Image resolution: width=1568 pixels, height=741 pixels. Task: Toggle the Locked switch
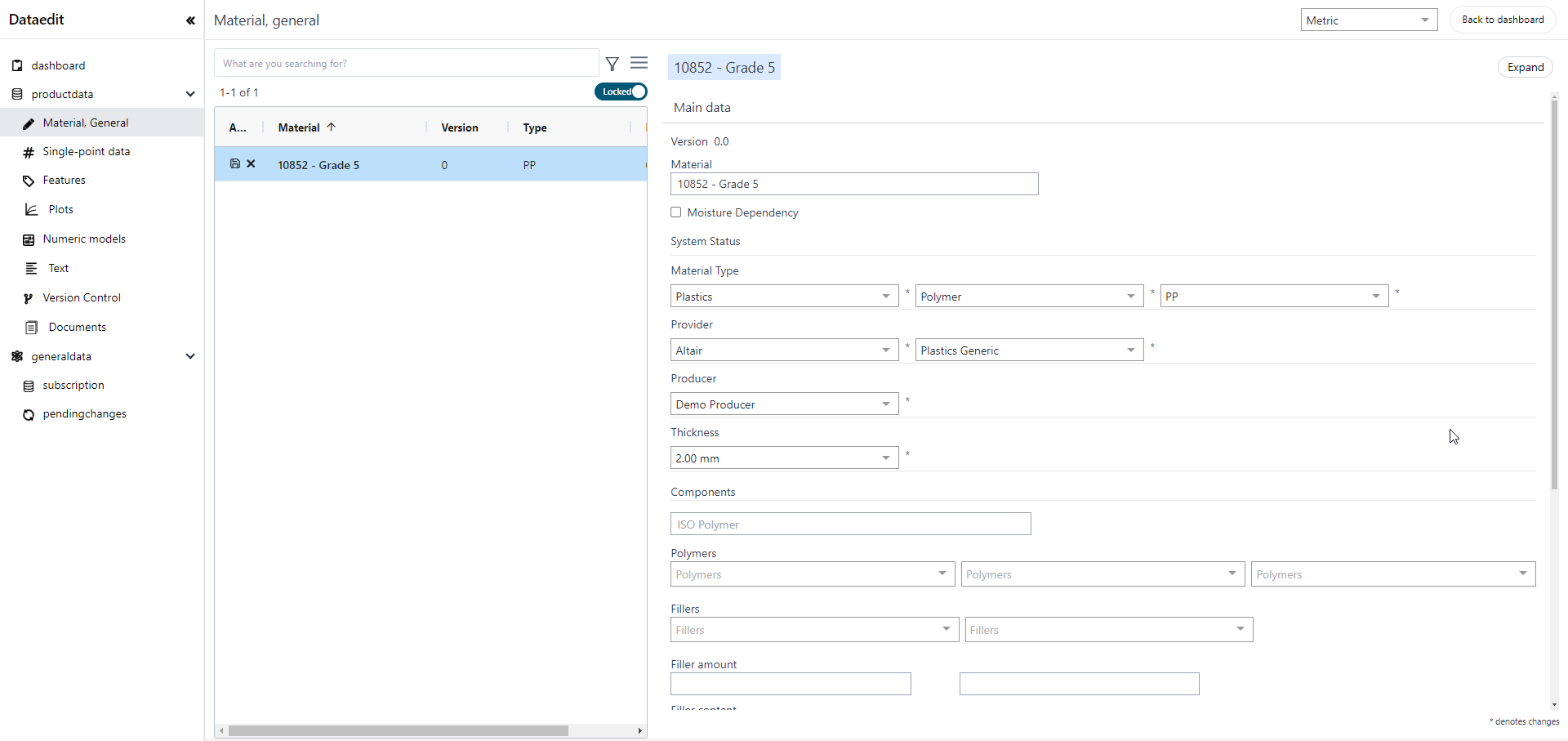(621, 92)
